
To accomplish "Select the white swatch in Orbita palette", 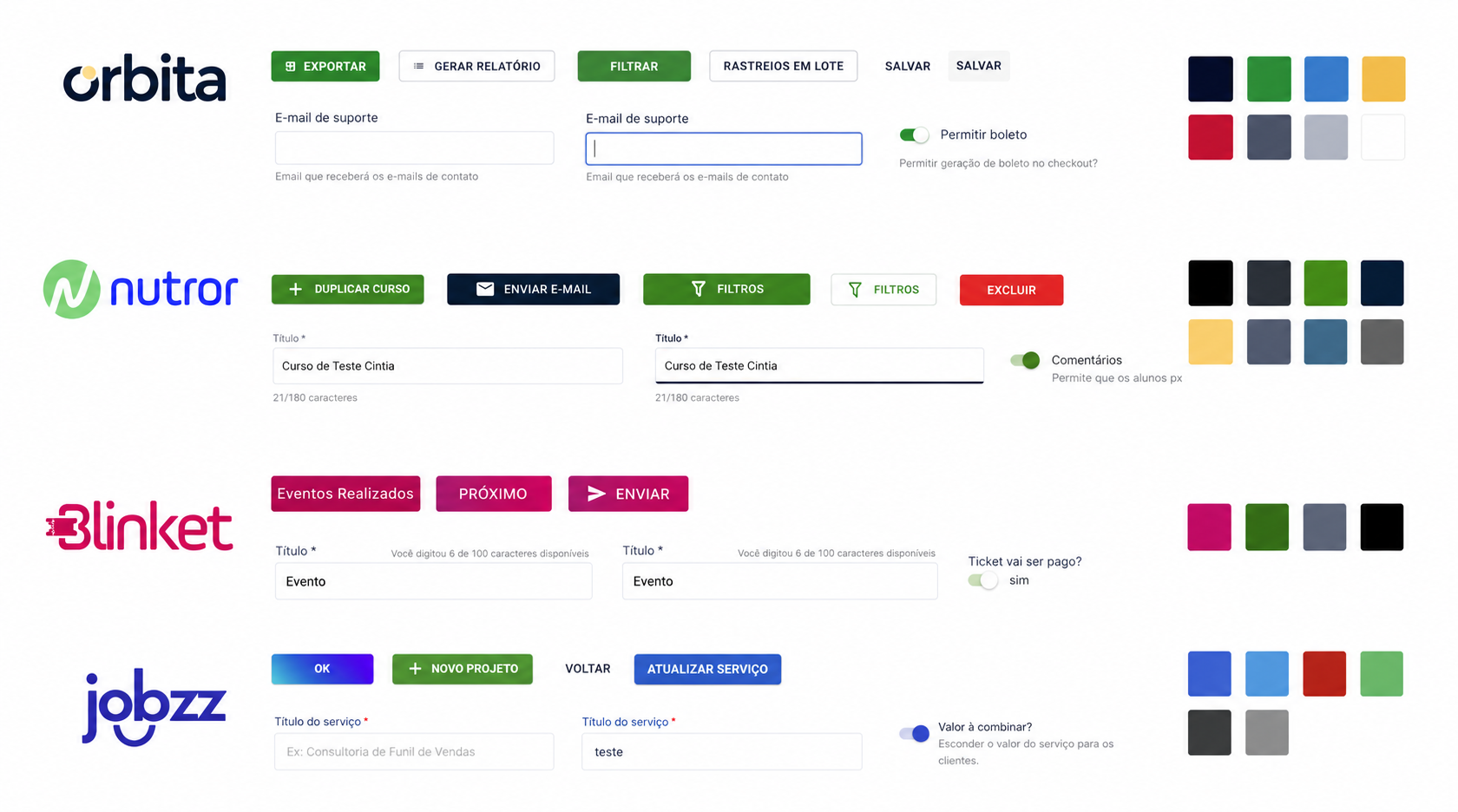I will pyautogui.click(x=1383, y=137).
